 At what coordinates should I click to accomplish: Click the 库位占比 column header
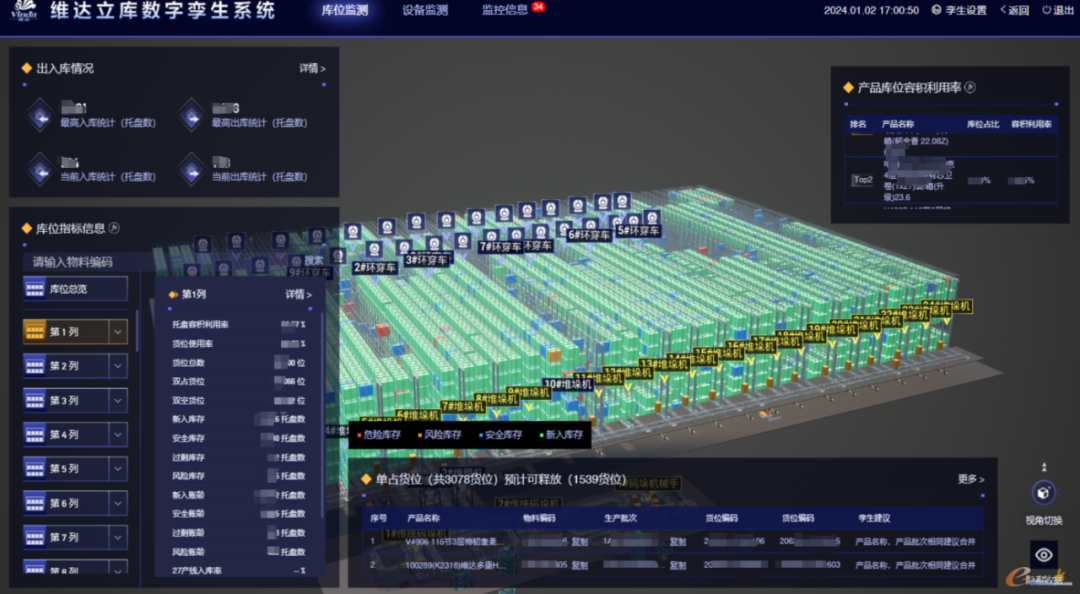pyautogui.click(x=982, y=124)
